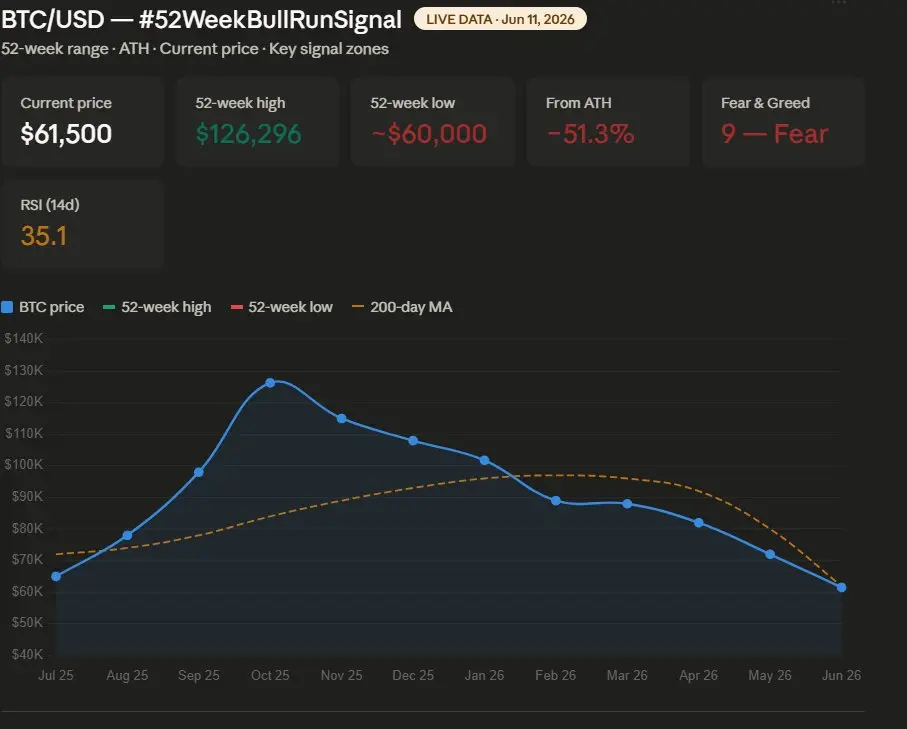Screen dimensions: 907x729
Task: Click the Feb 26 x-axis label
Action: pyautogui.click(x=555, y=675)
